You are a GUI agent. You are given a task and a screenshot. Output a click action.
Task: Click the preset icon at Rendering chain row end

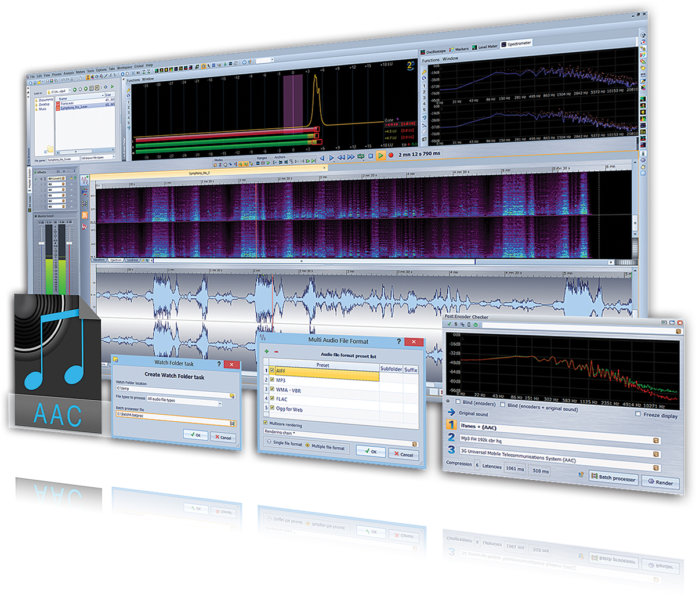pyautogui.click(x=415, y=444)
